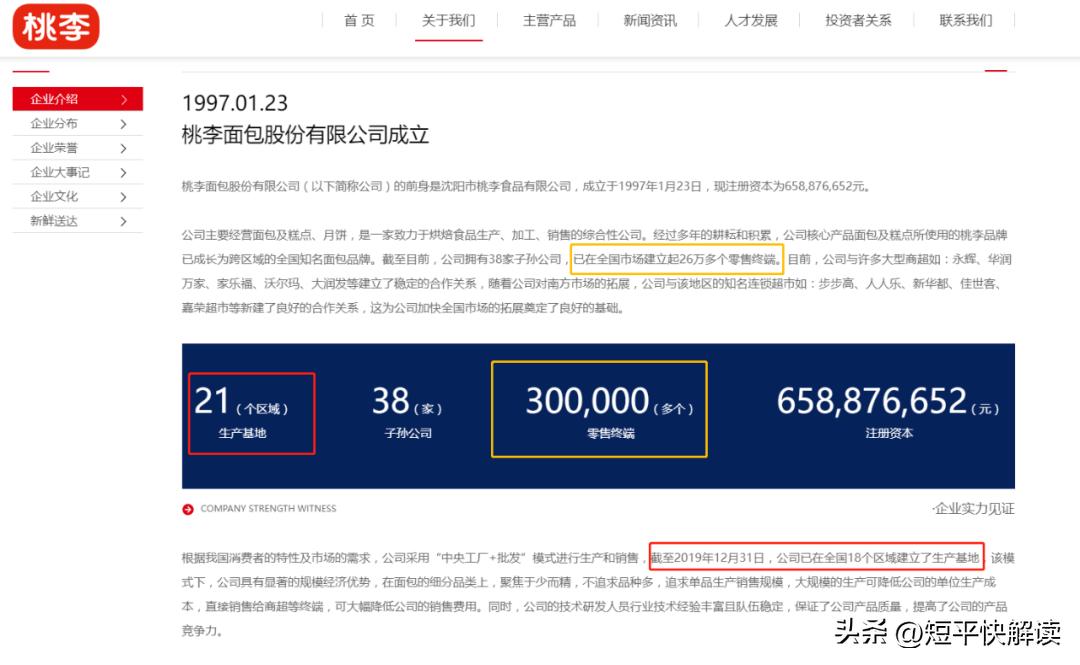The height and width of the screenshot is (665, 1080).
Task: Open the 主营产品 navigation item
Action: coord(549,19)
